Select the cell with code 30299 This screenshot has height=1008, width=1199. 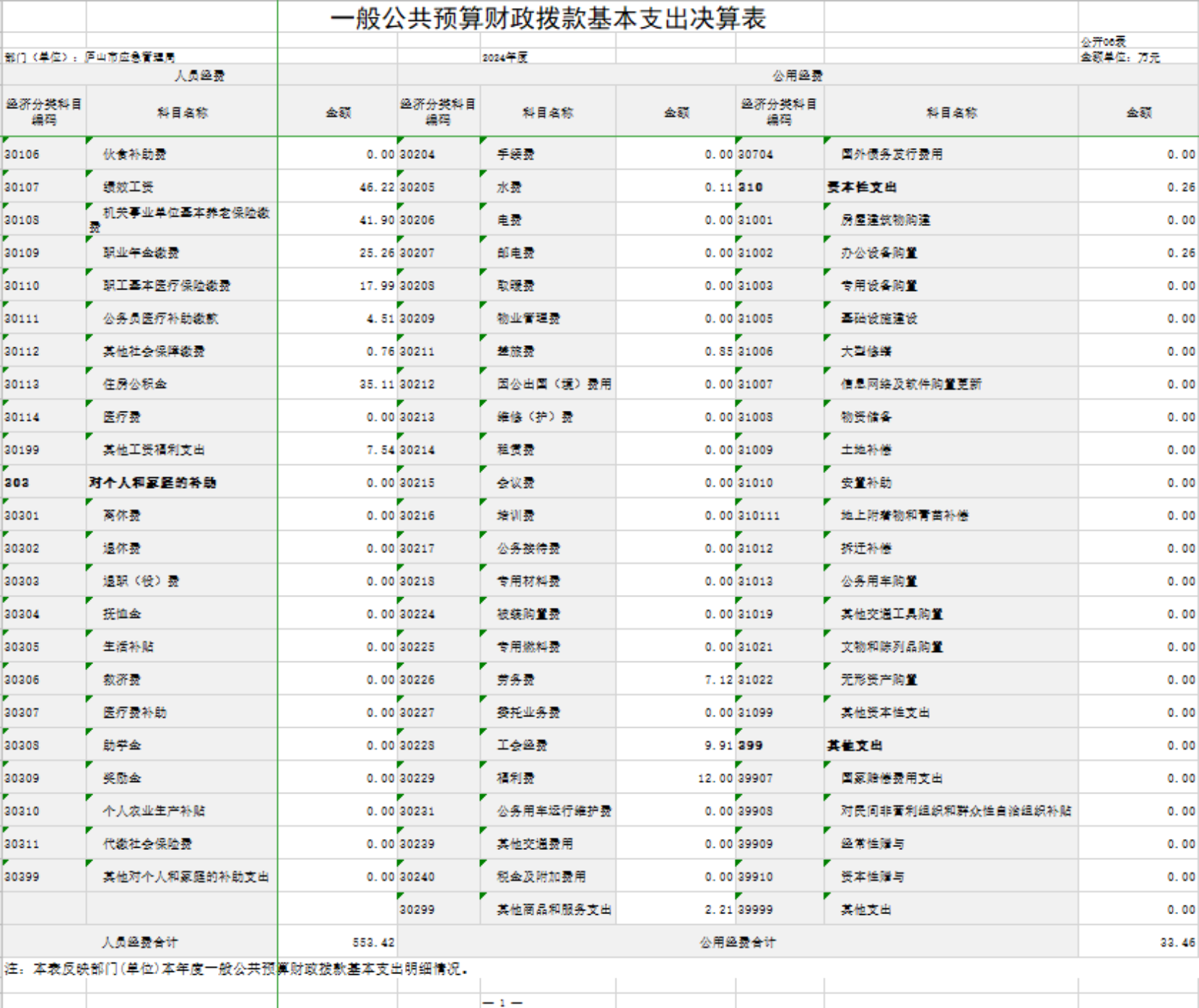tap(417, 910)
